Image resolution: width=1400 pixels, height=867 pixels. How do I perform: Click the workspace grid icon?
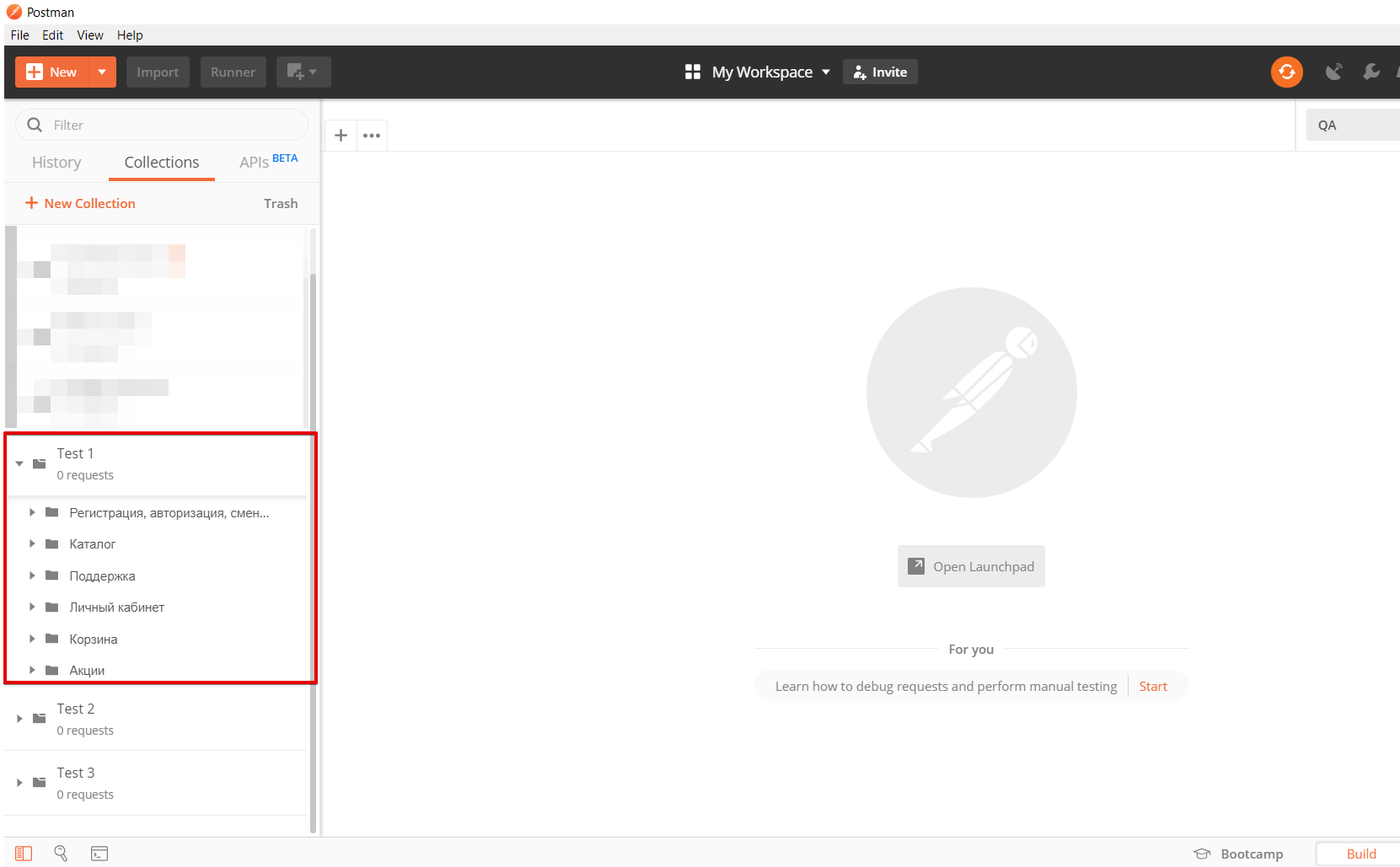point(693,72)
